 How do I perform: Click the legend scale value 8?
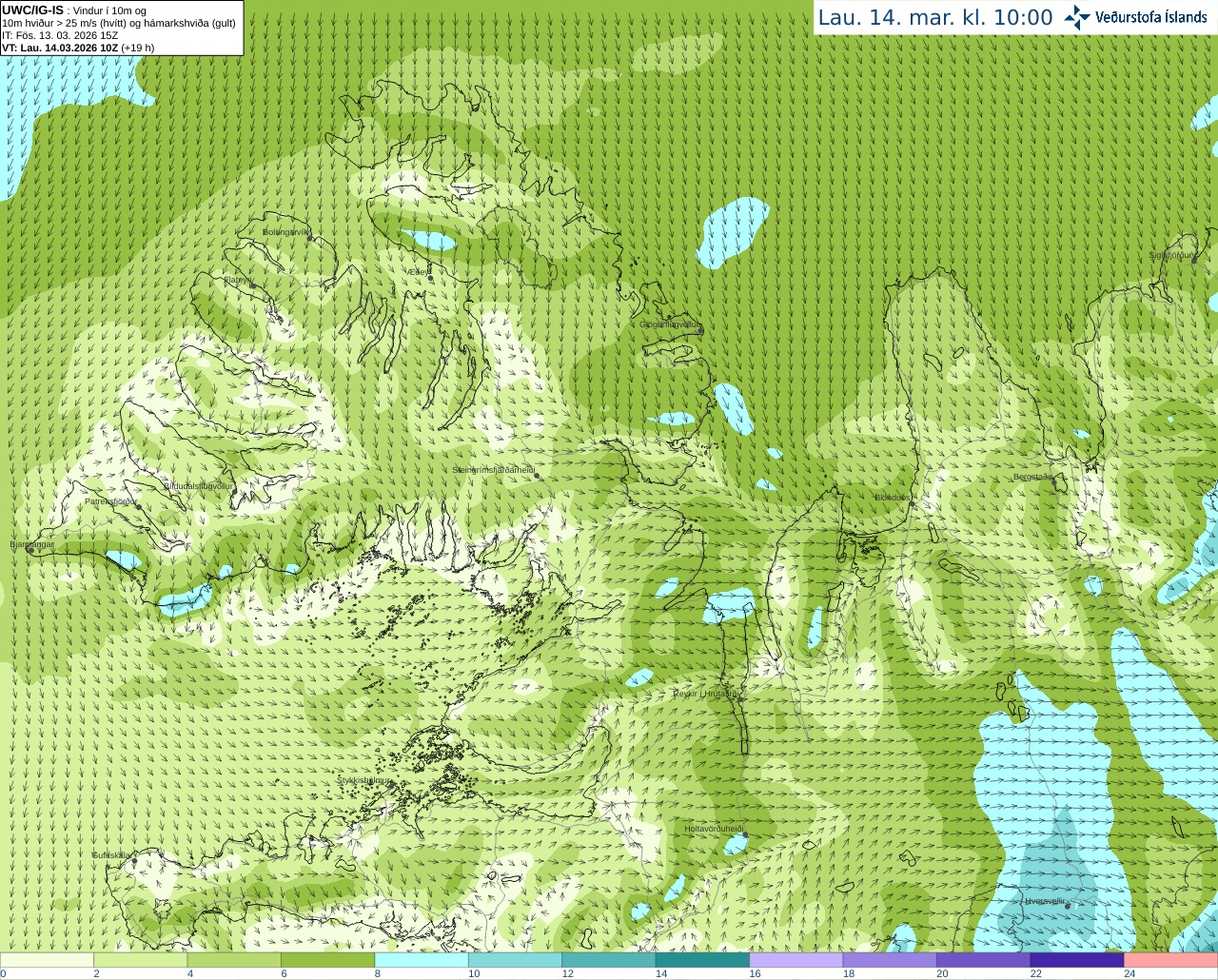point(378,973)
